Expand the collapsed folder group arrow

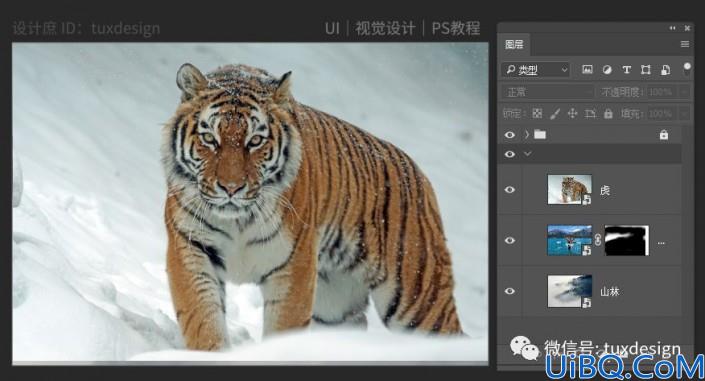coord(527,134)
